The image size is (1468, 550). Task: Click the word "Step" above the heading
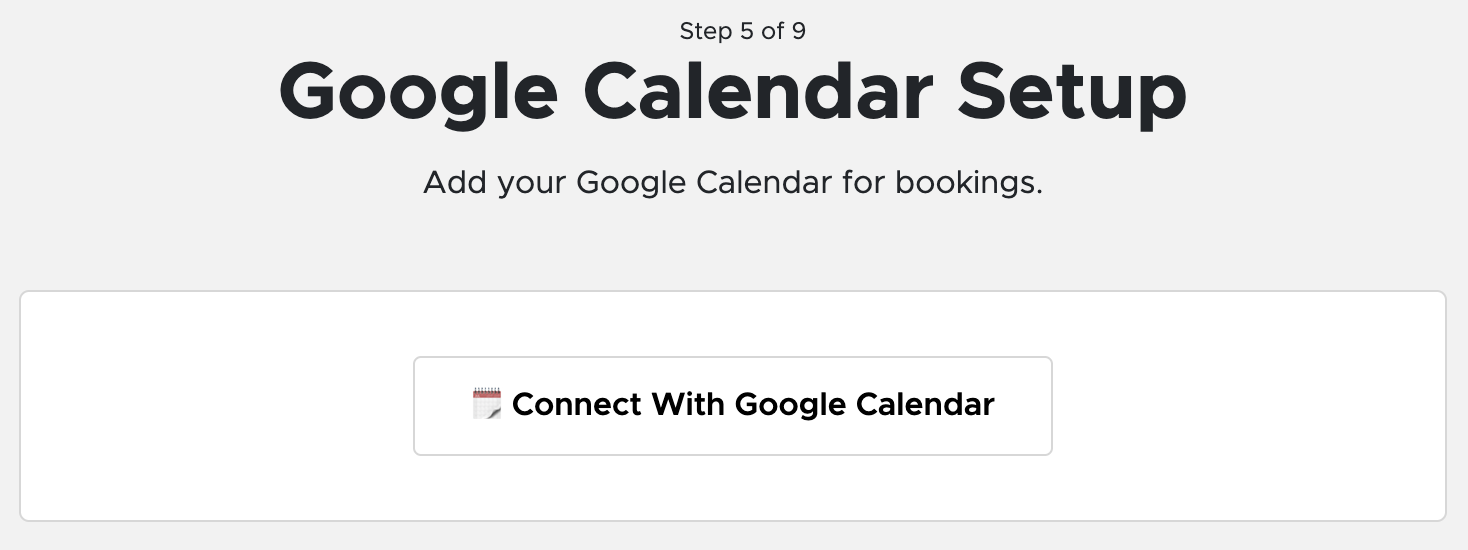point(706,31)
